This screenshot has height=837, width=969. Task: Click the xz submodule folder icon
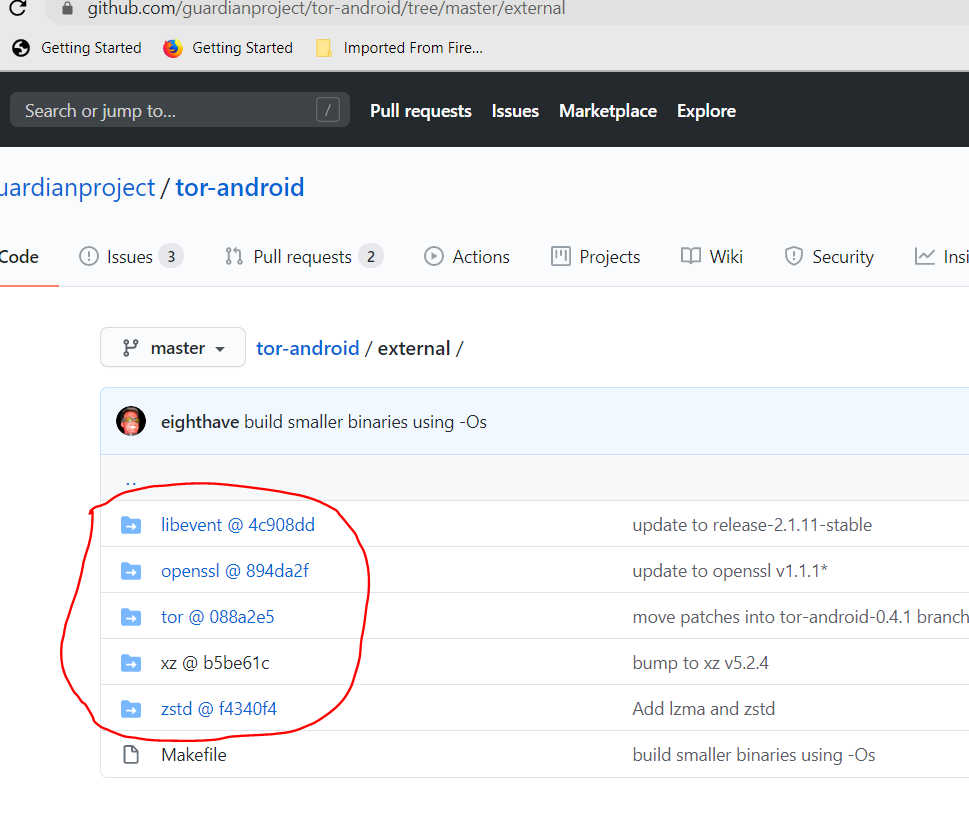point(131,663)
